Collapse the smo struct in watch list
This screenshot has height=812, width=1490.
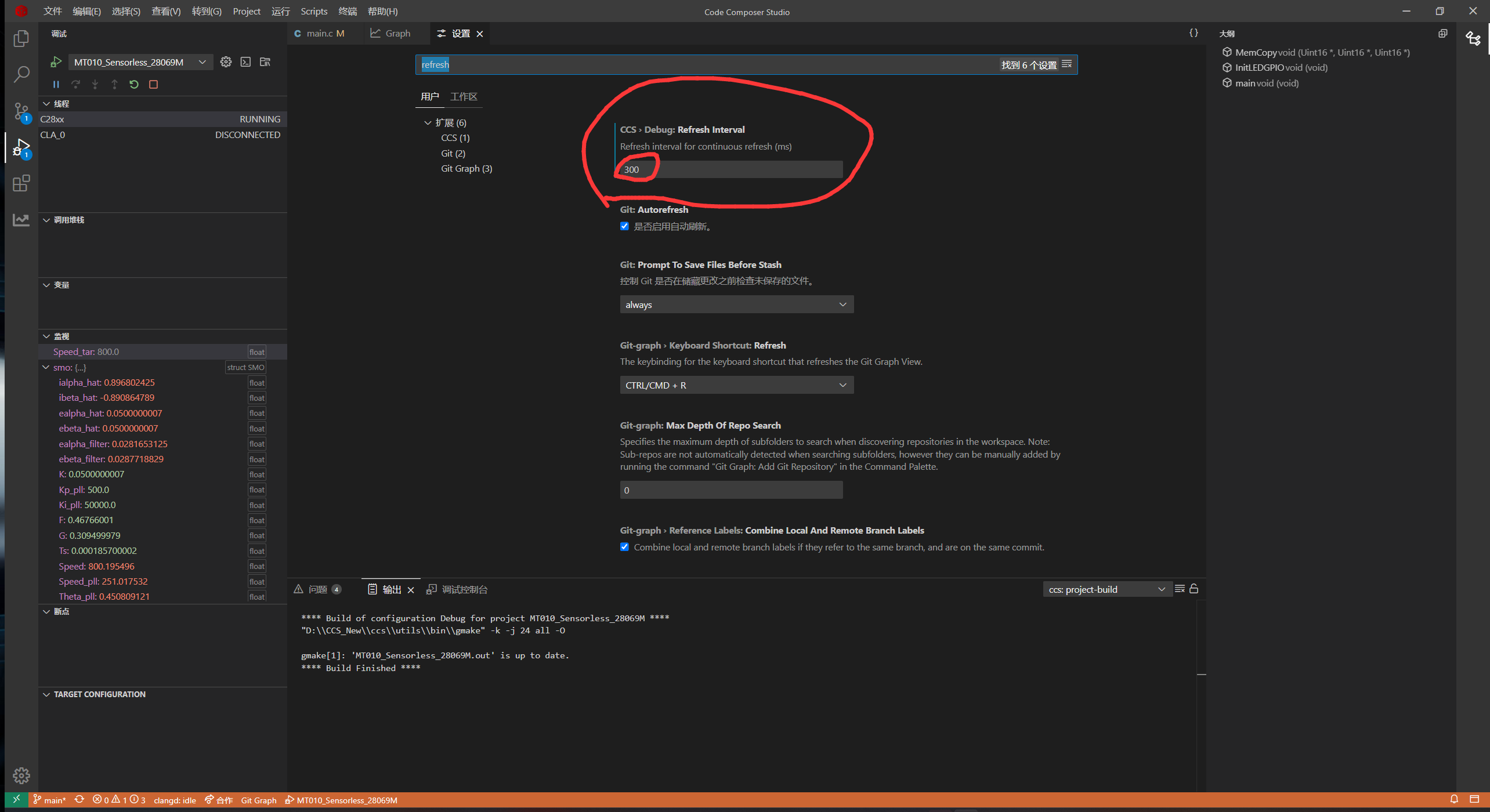[x=46, y=367]
